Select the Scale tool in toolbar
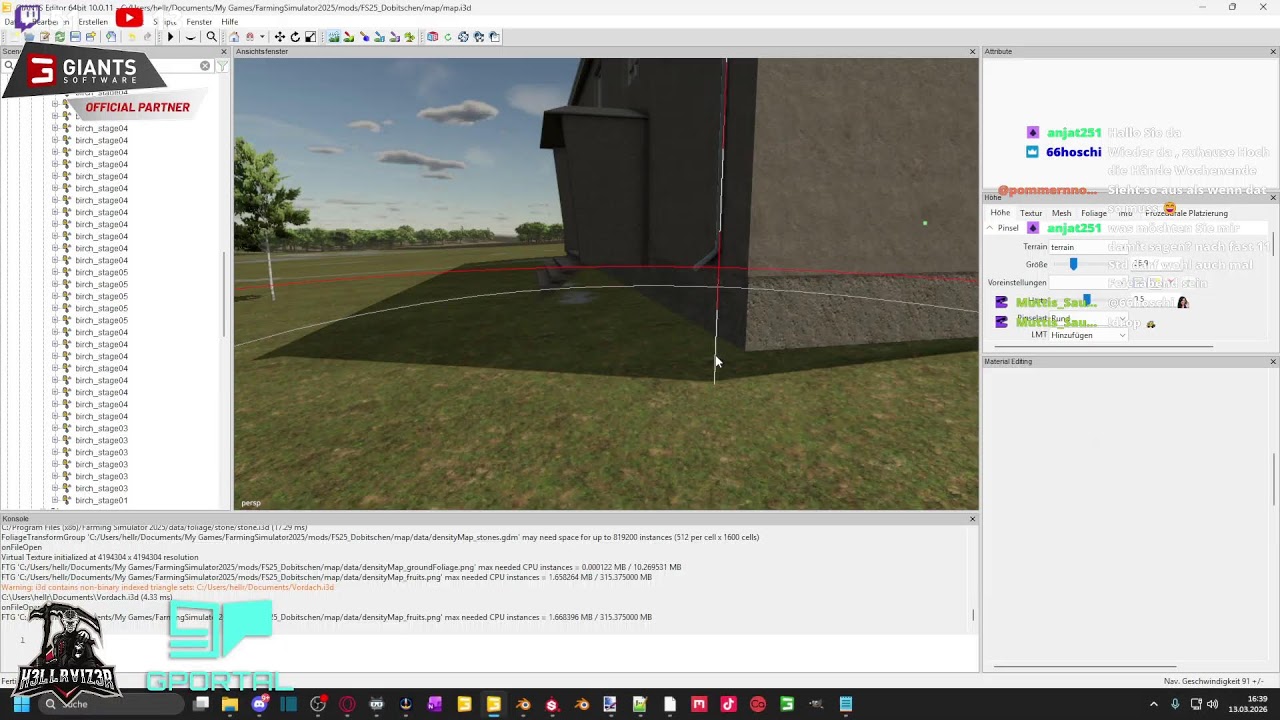Image resolution: width=1280 pixels, height=720 pixels. coord(310,37)
